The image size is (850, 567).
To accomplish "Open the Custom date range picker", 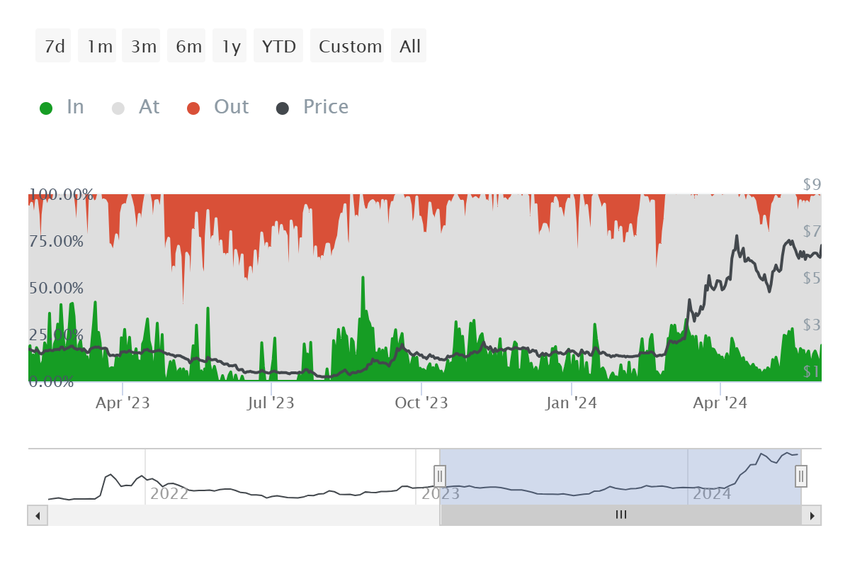I will (x=347, y=46).
